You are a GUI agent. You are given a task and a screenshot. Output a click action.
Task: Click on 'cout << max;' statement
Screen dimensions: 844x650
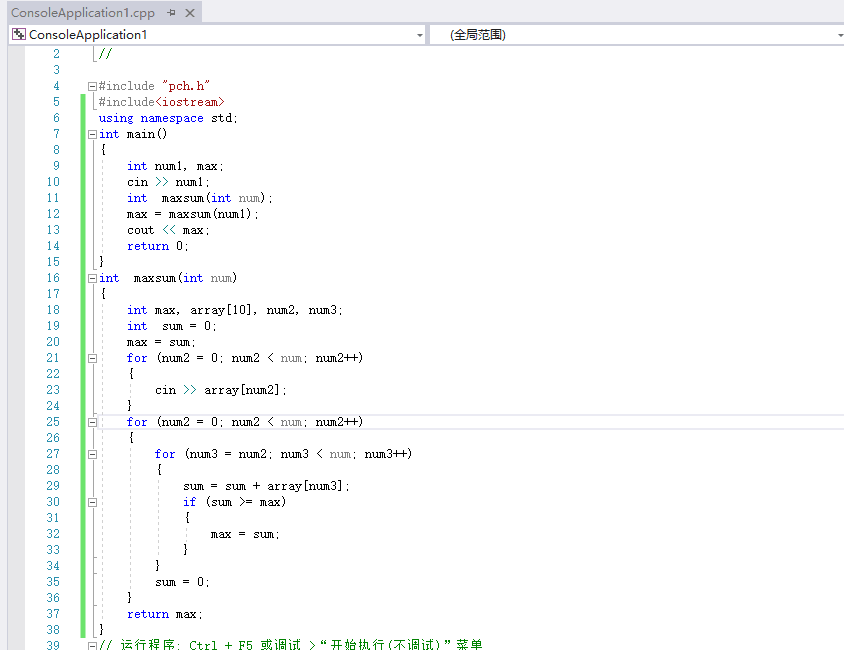(x=168, y=230)
